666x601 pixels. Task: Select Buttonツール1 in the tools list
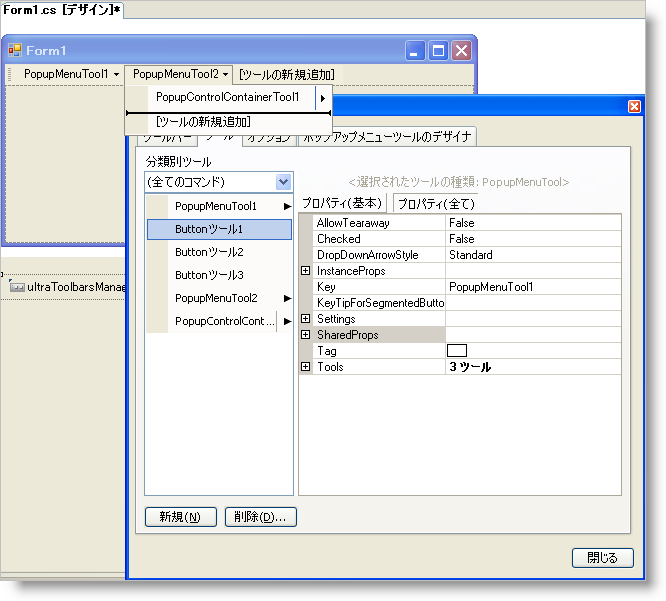(x=219, y=229)
